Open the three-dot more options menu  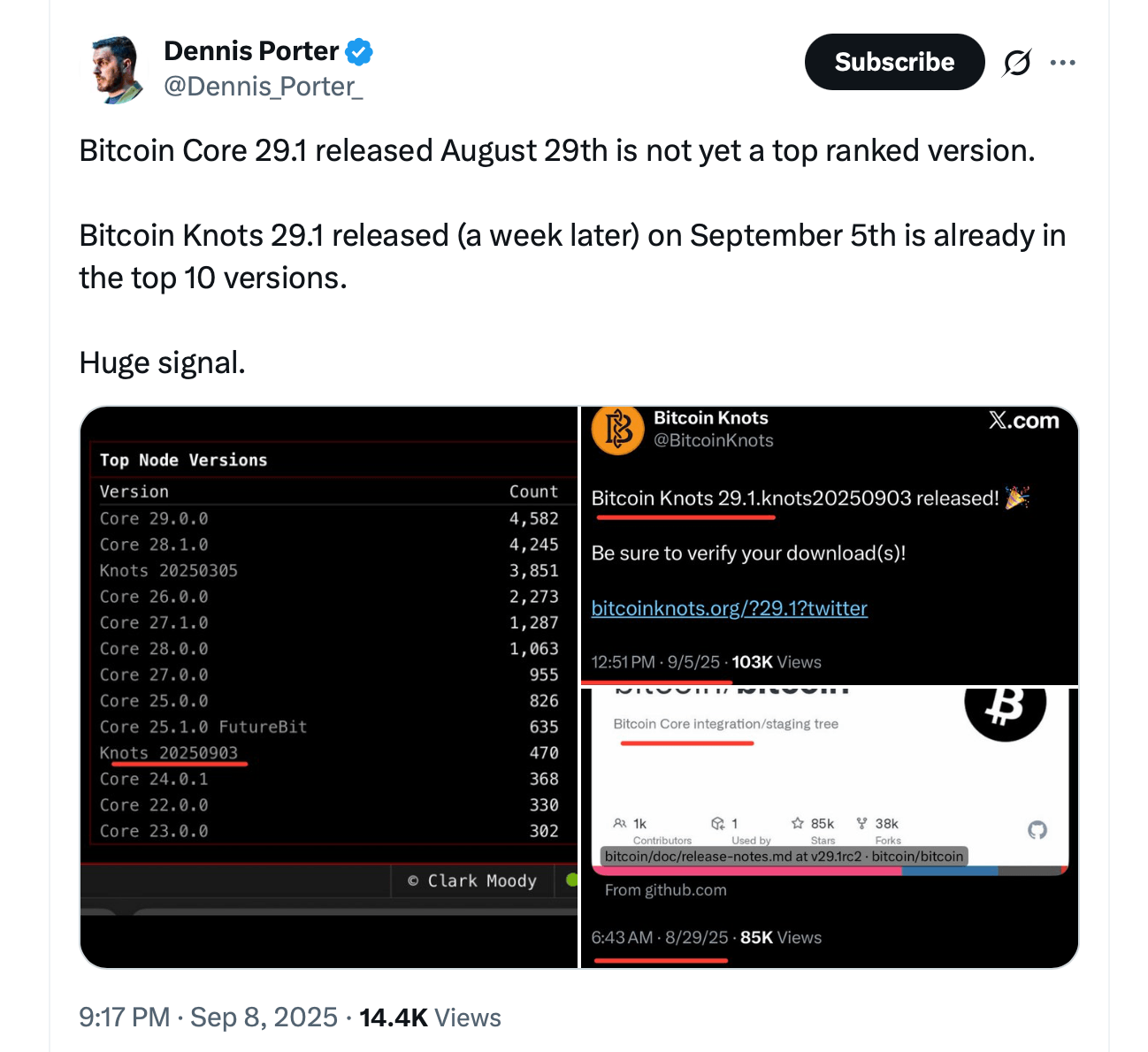[1062, 63]
